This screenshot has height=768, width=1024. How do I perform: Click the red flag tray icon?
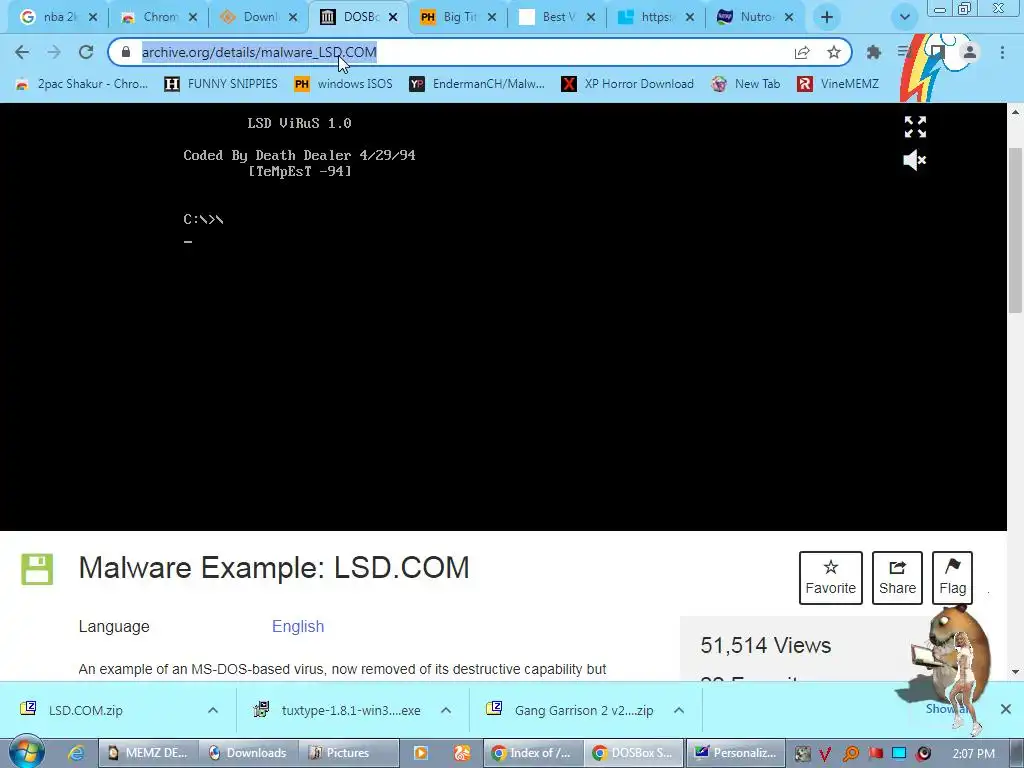coord(875,754)
